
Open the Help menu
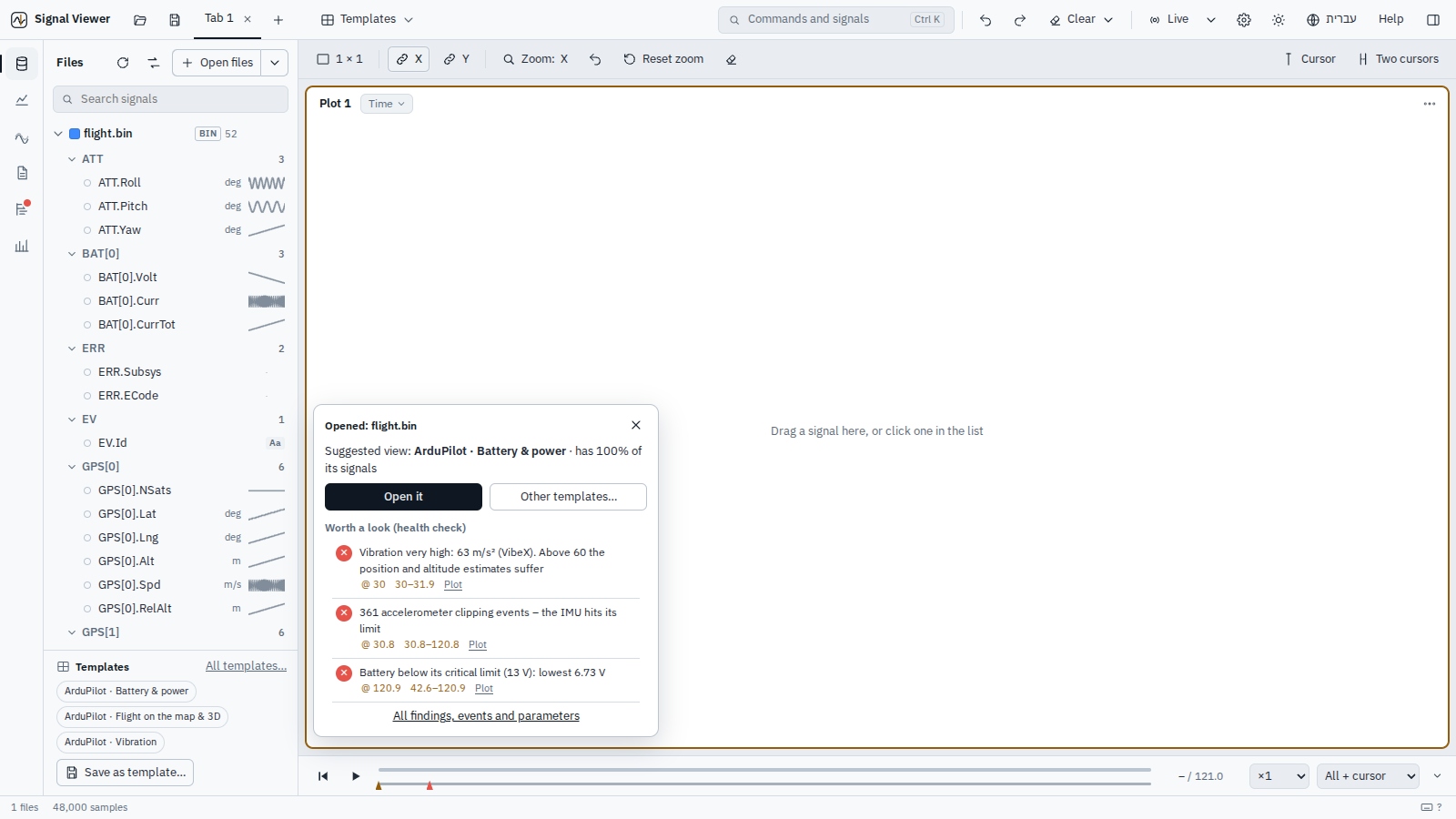click(1390, 19)
